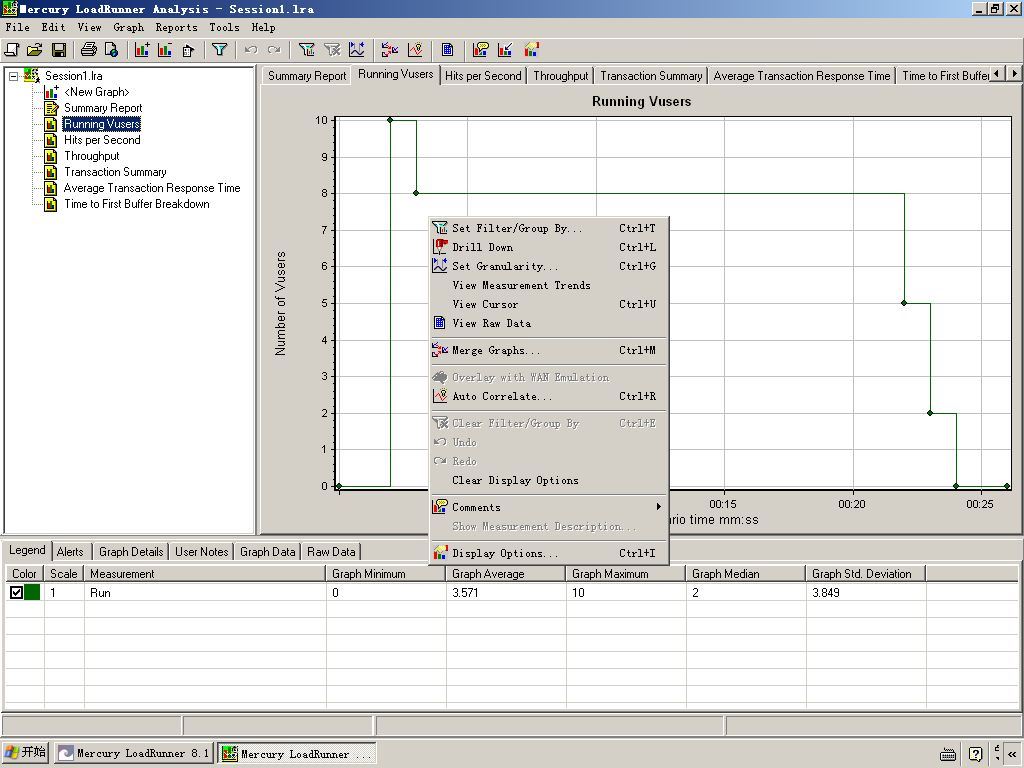Click the help question-mark tray icon
This screenshot has width=1024, height=768.
click(x=976, y=754)
